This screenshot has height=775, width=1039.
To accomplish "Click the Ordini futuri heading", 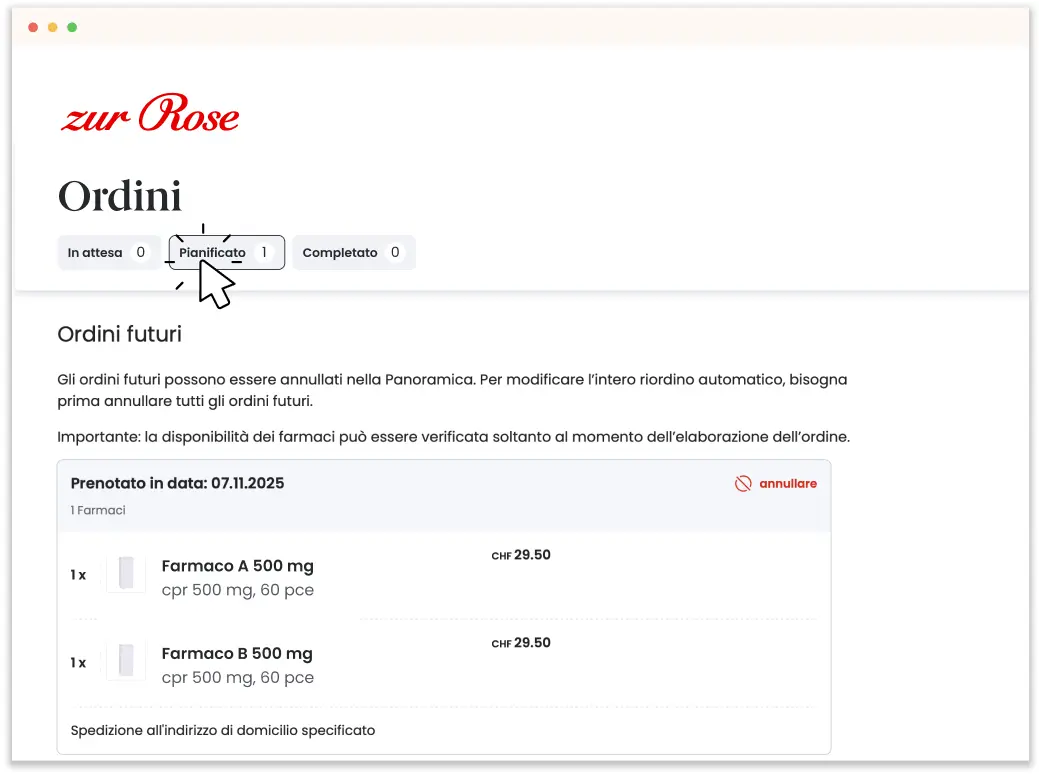I will point(119,334).
